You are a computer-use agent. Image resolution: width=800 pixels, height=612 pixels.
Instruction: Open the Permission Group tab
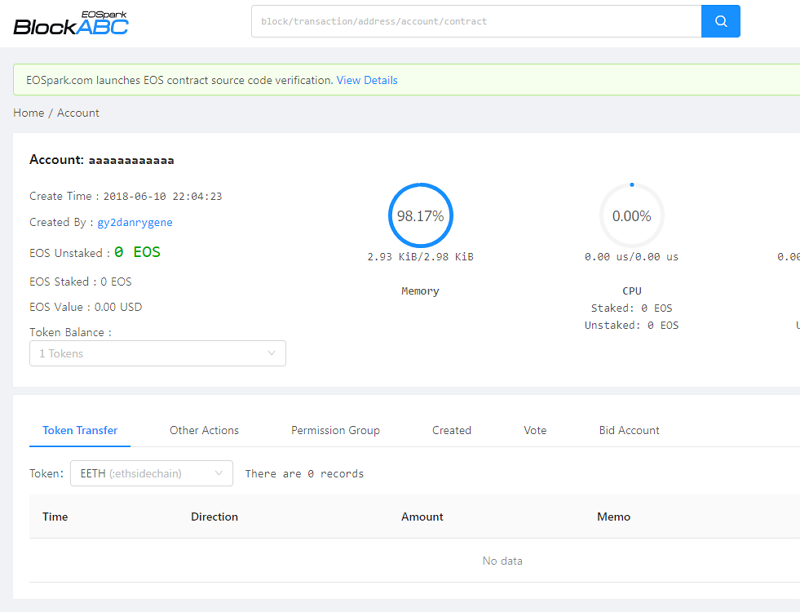click(335, 430)
